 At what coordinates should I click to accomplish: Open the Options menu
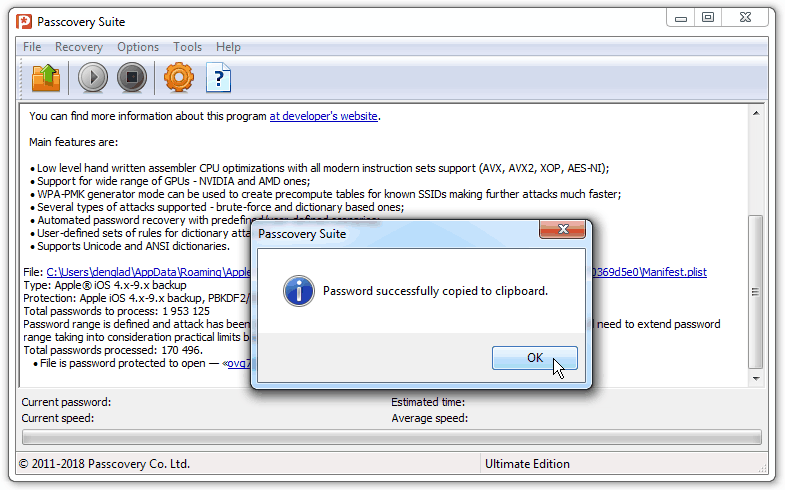[x=138, y=47]
